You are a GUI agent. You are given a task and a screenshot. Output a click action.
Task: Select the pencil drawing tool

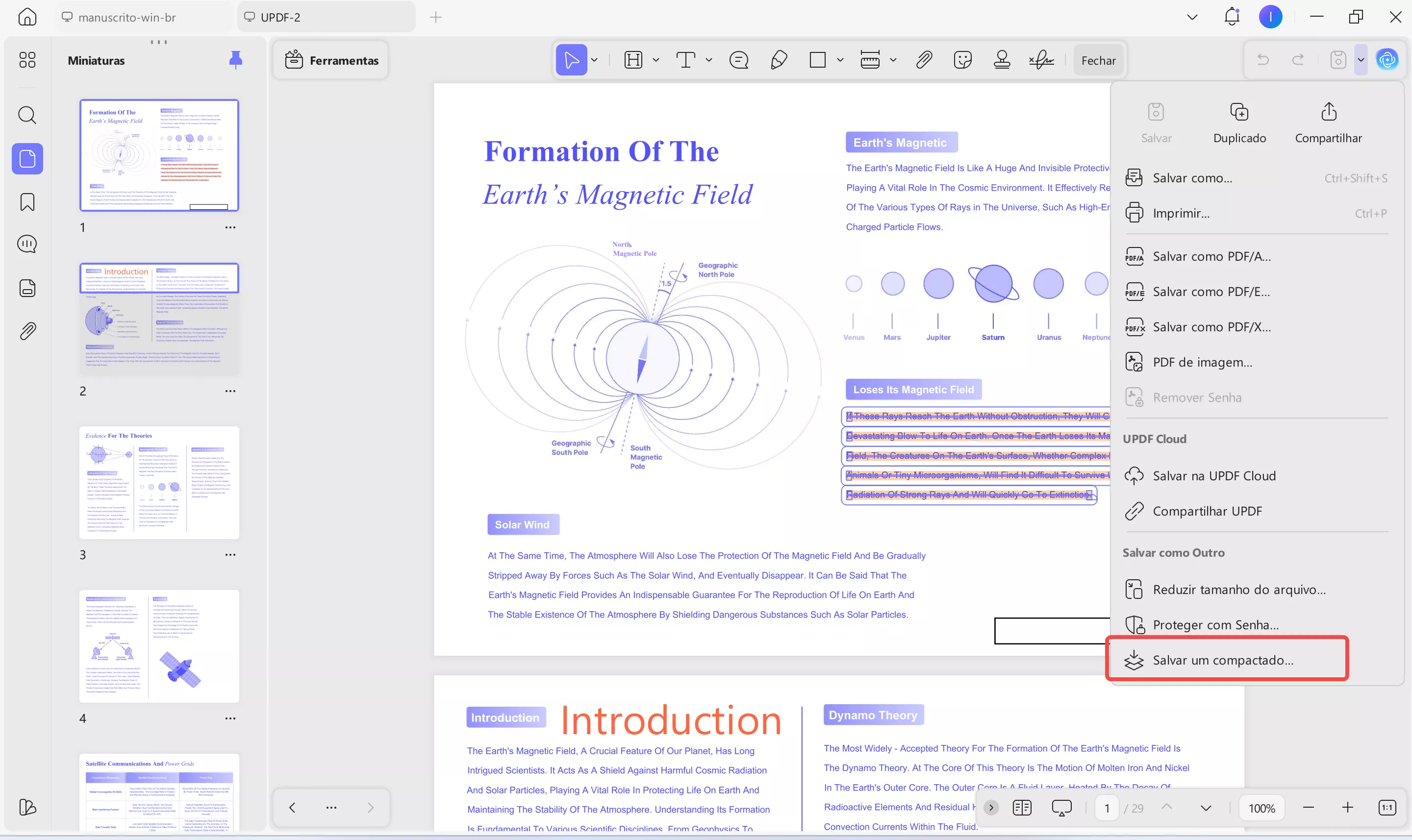pos(779,60)
